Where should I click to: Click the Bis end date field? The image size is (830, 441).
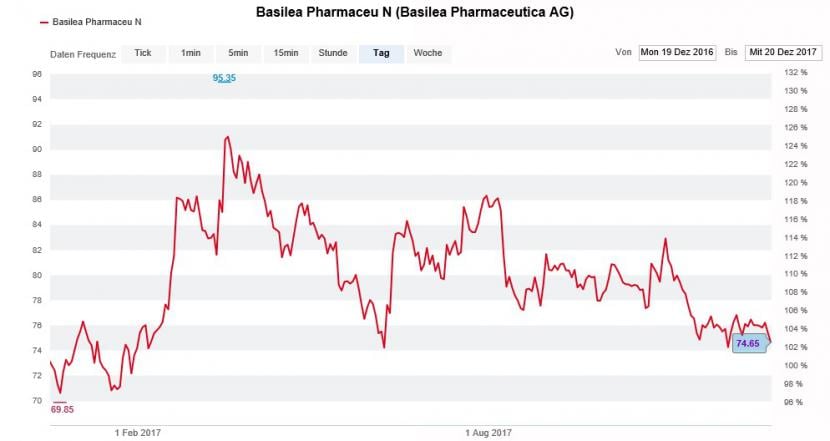(x=783, y=53)
